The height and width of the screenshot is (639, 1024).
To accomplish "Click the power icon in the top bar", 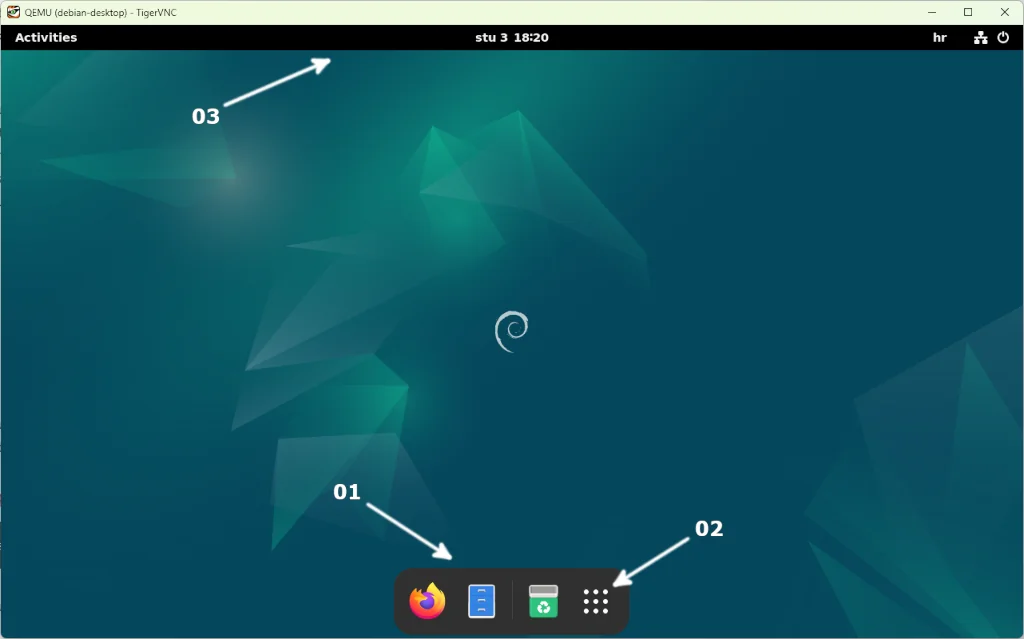I will coord(1003,37).
